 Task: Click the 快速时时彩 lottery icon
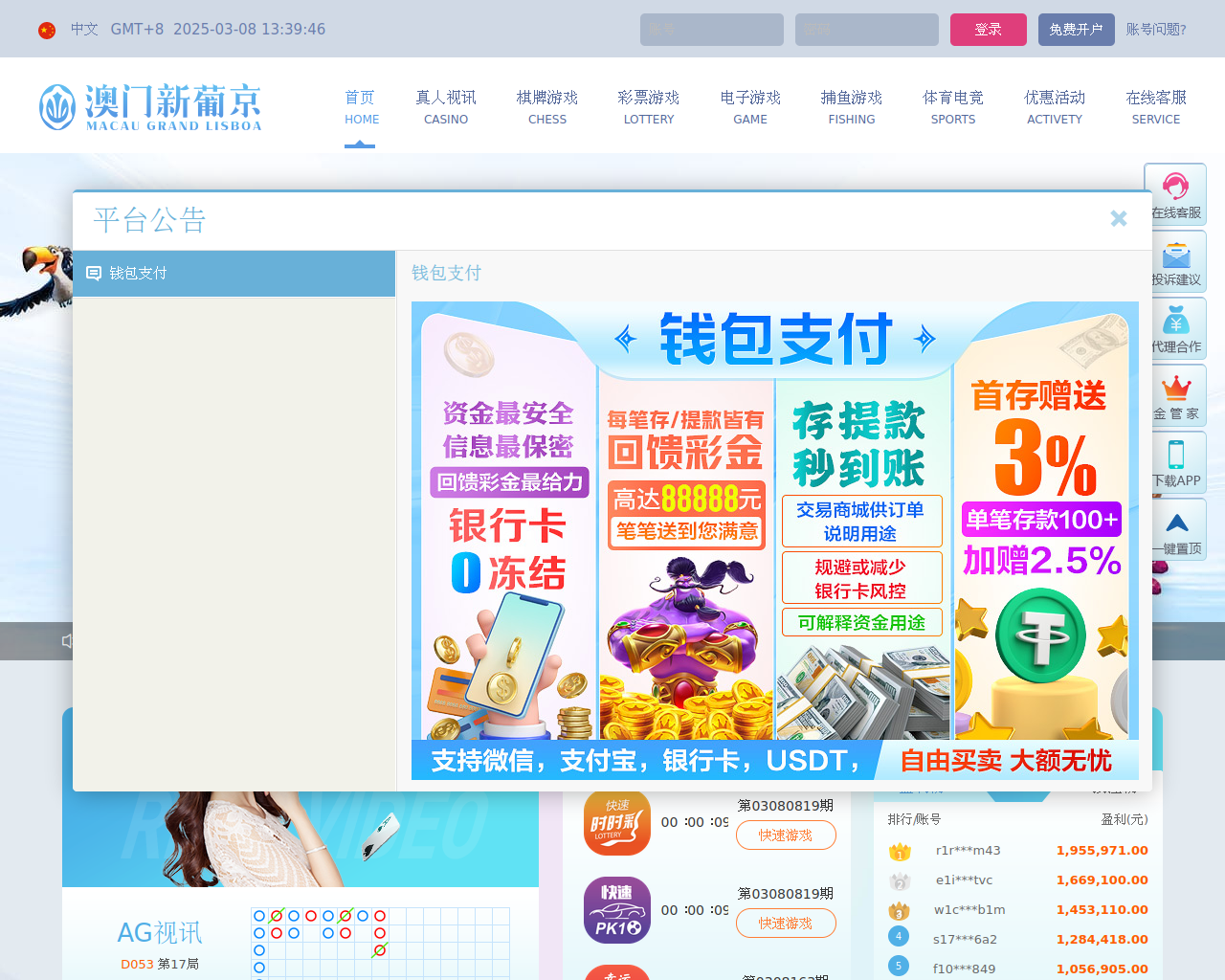pos(617,822)
